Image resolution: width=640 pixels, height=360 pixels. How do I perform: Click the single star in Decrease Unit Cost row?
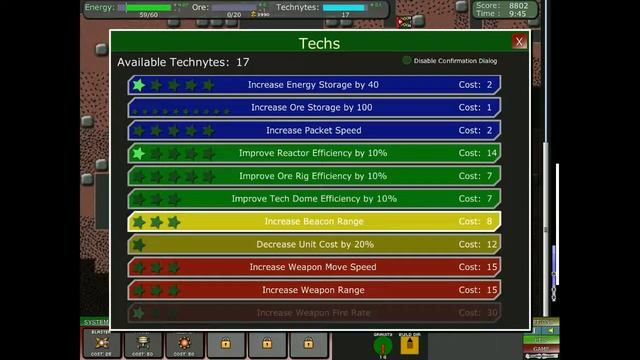pyautogui.click(x=139, y=244)
